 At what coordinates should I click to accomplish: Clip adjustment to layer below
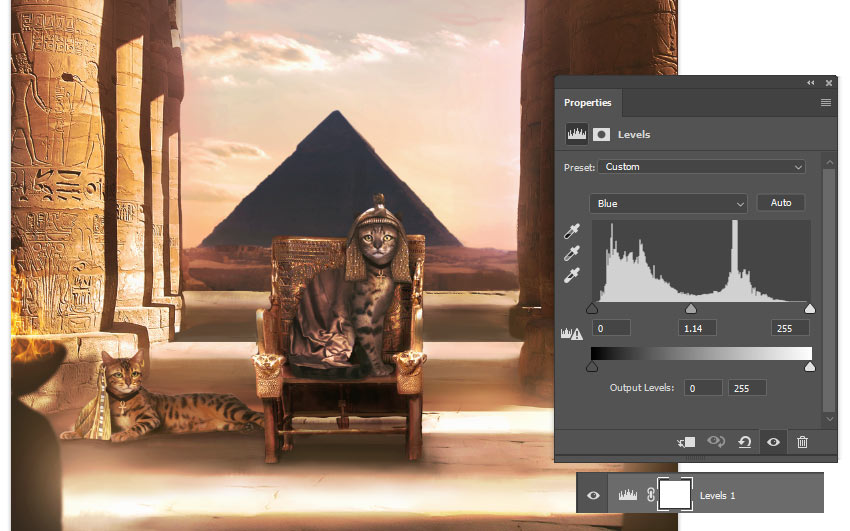point(686,442)
